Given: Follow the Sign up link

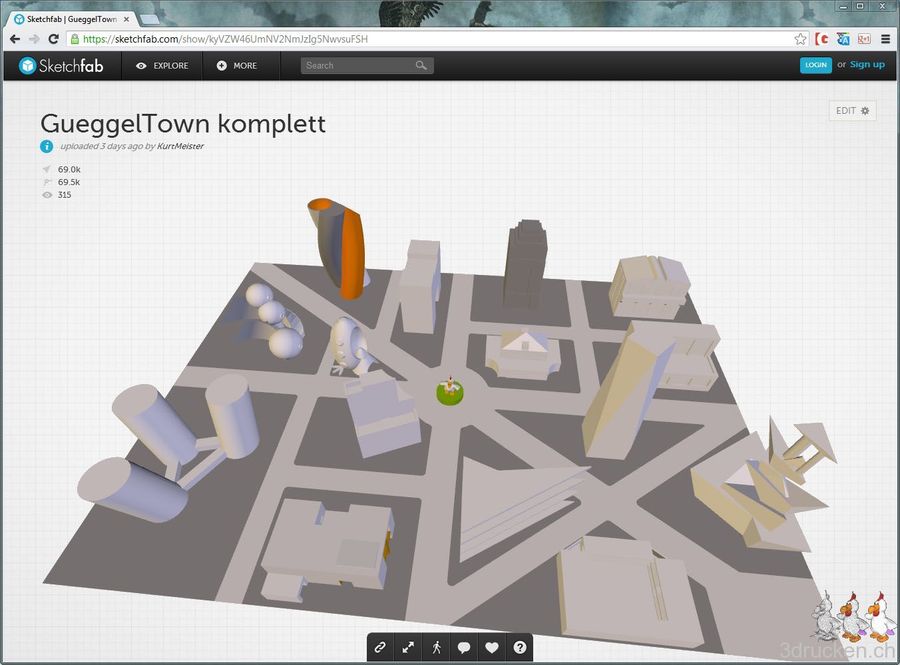Looking at the screenshot, I should 867,64.
